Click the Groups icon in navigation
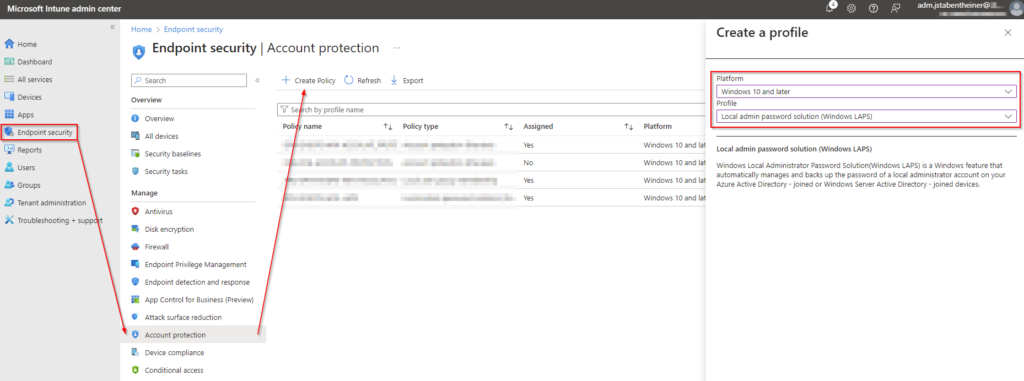Viewport: 1024px width, 381px height. (x=9, y=186)
